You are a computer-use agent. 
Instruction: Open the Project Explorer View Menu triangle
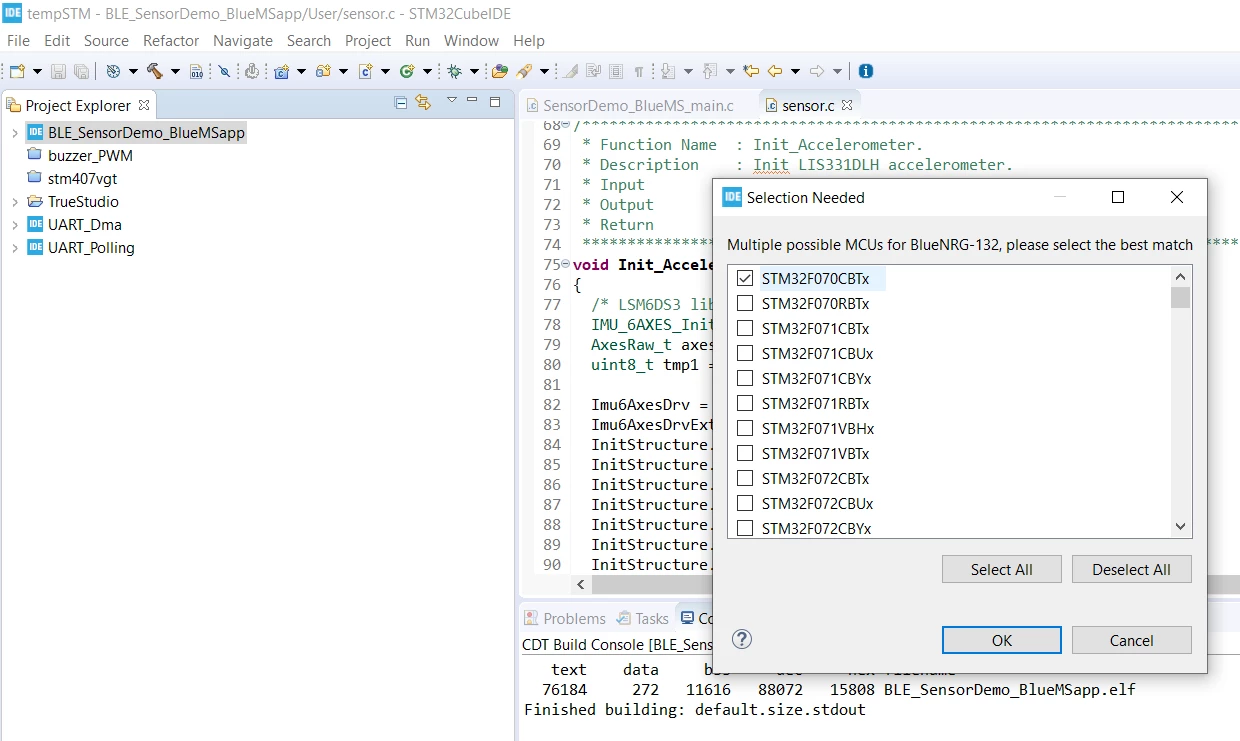coord(451,100)
